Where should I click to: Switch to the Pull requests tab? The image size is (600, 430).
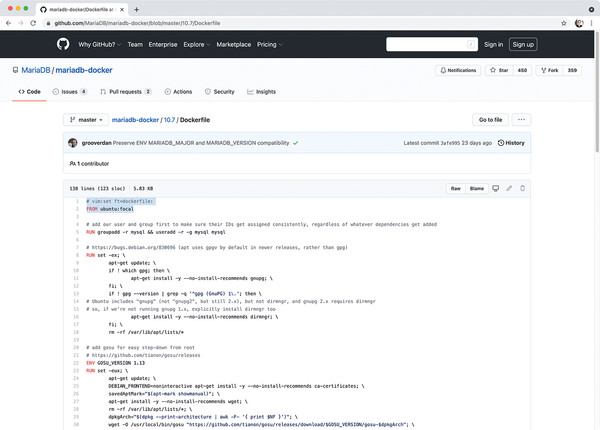pyautogui.click(x=126, y=92)
